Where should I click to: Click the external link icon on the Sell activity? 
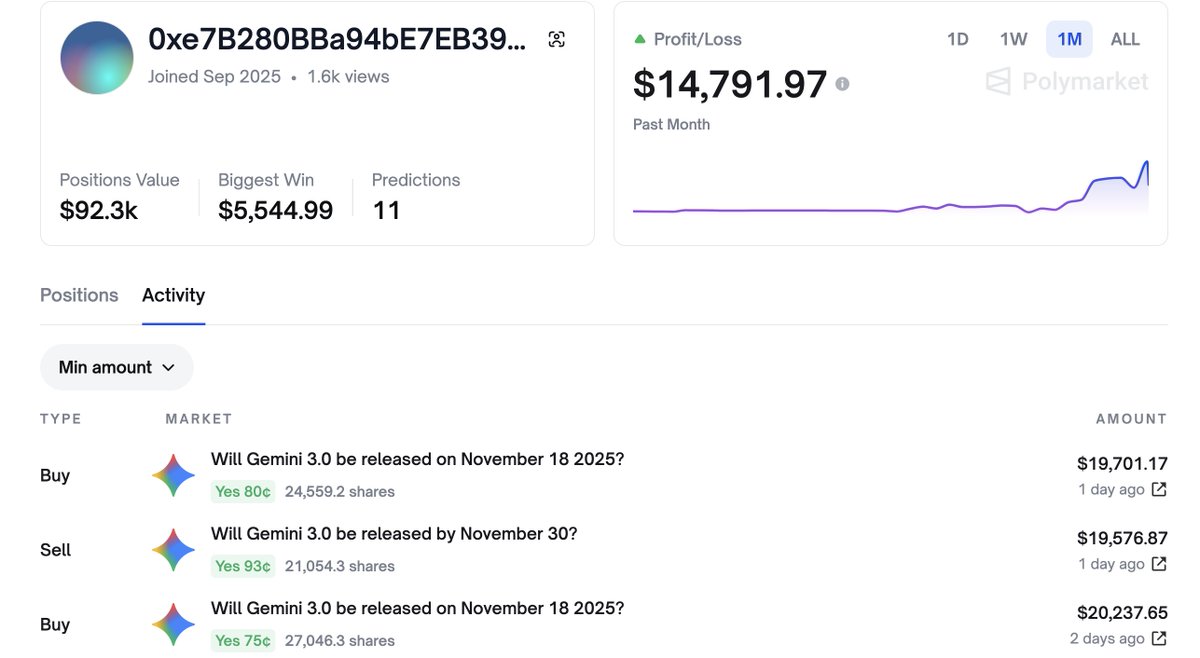[1159, 564]
